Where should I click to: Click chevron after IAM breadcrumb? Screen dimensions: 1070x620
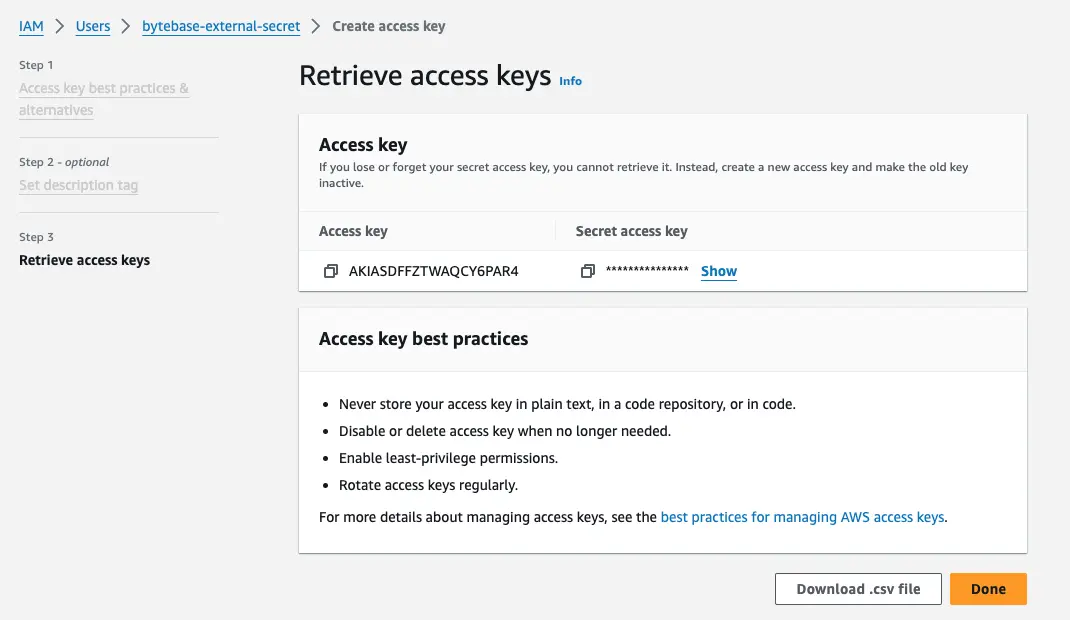59,27
